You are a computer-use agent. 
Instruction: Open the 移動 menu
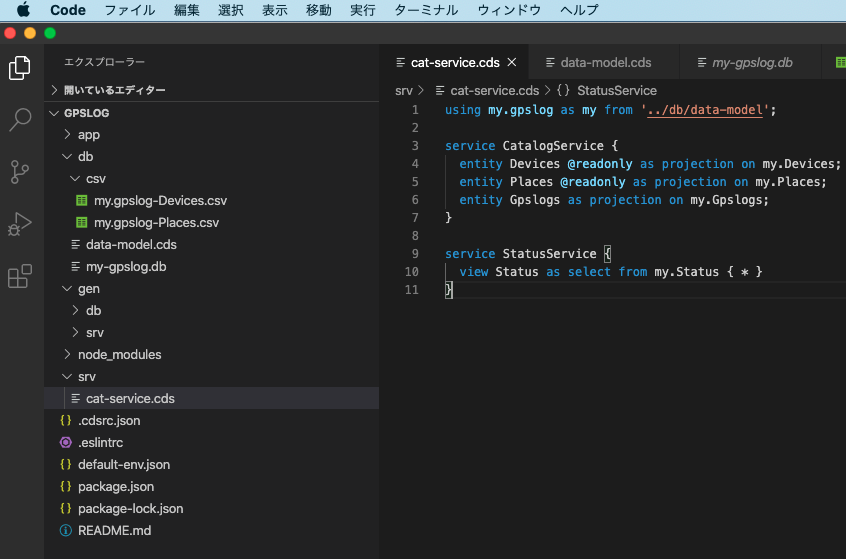pos(319,10)
